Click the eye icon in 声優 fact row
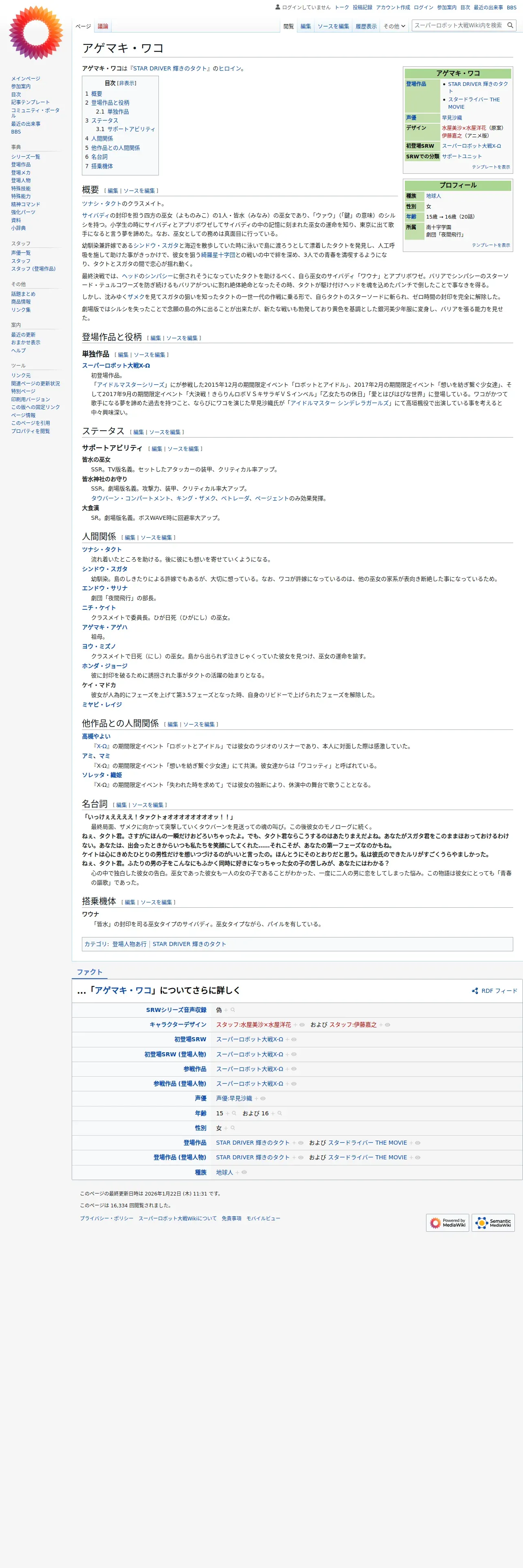Viewport: 523px width, 1568px height. pos(263,1099)
